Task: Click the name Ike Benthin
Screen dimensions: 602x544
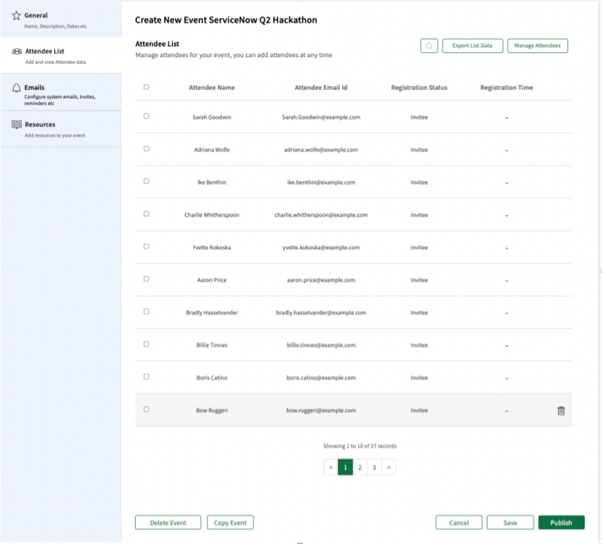Action: coord(212,182)
